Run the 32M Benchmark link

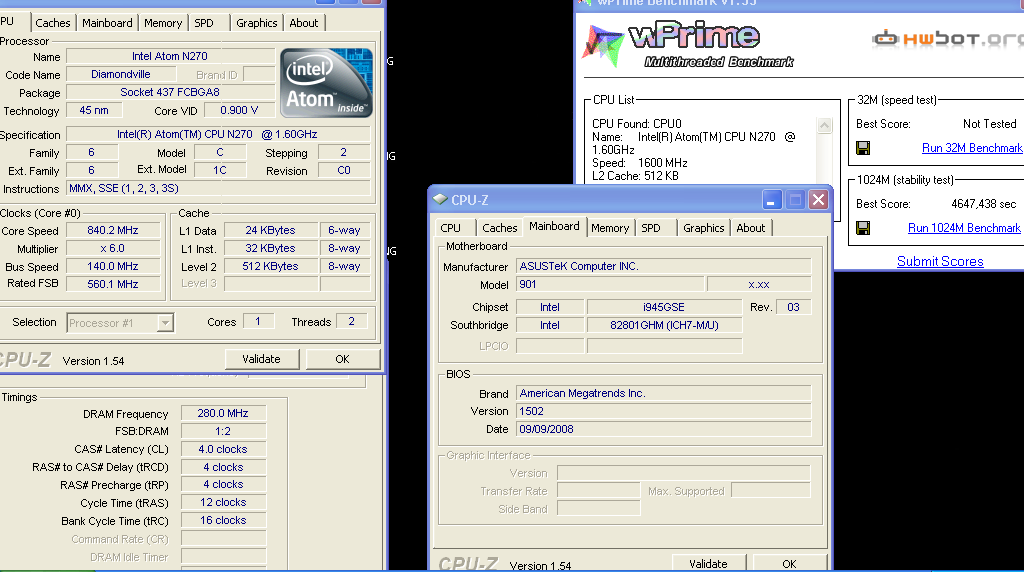[972, 148]
